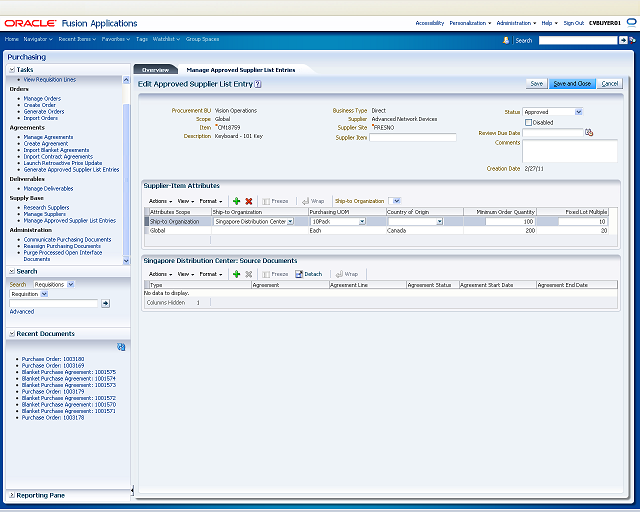Select the Global attributes scope row
This screenshot has height=512, width=640.
coord(376,231)
